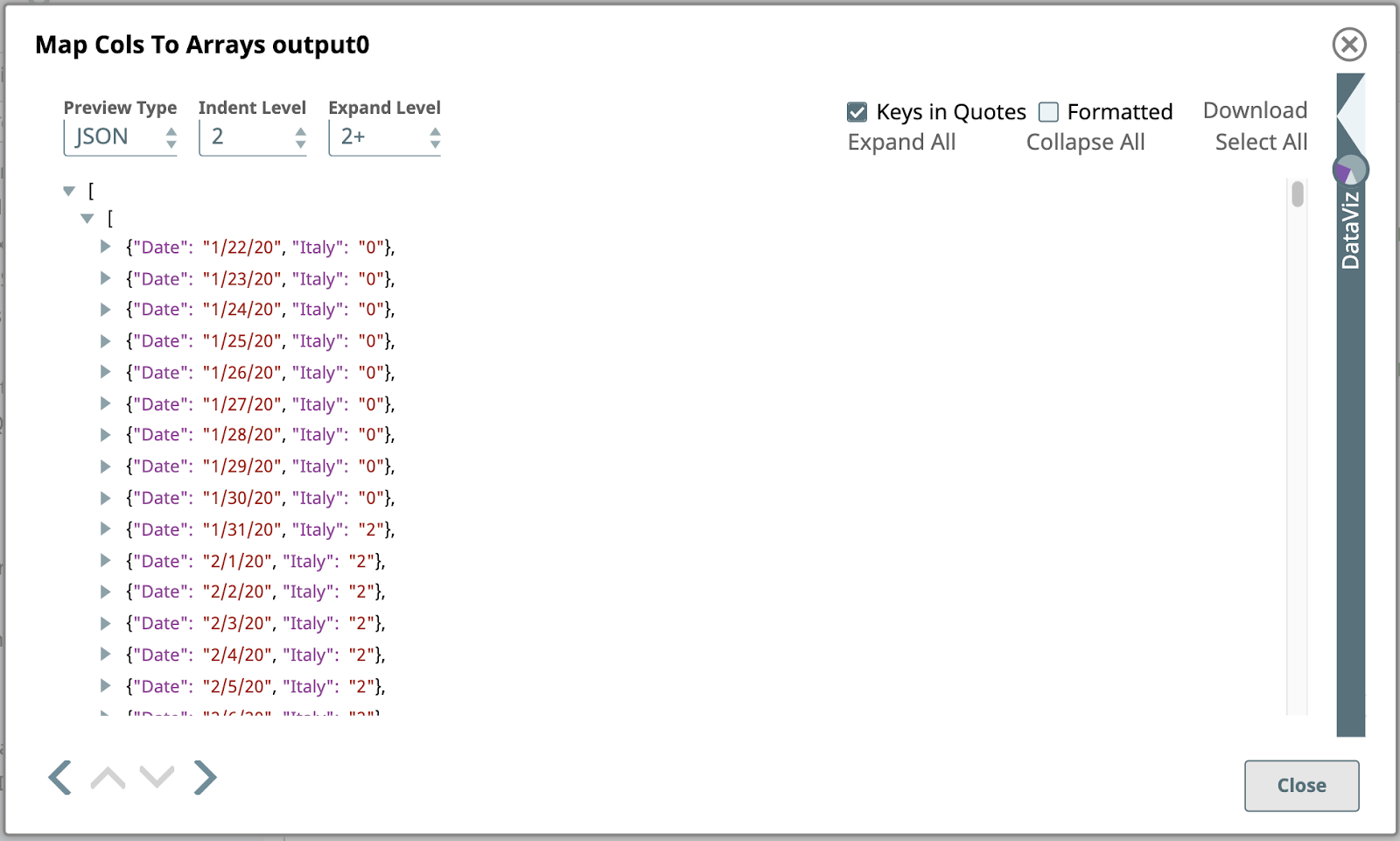
Task: Expand the 2/4/20 record
Action: pos(105,654)
